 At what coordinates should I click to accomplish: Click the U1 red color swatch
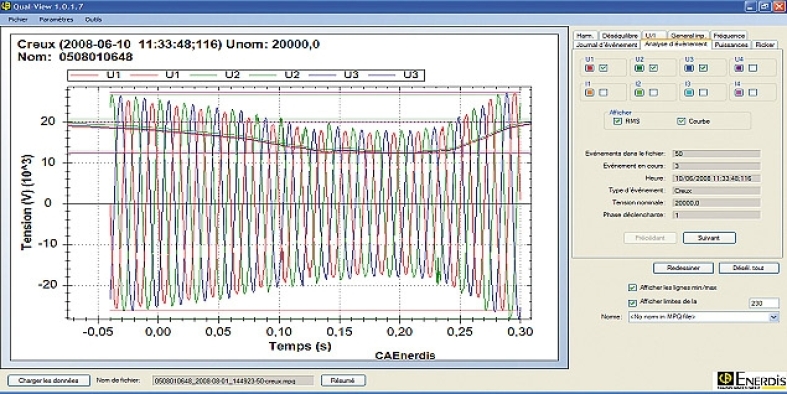click(590, 68)
